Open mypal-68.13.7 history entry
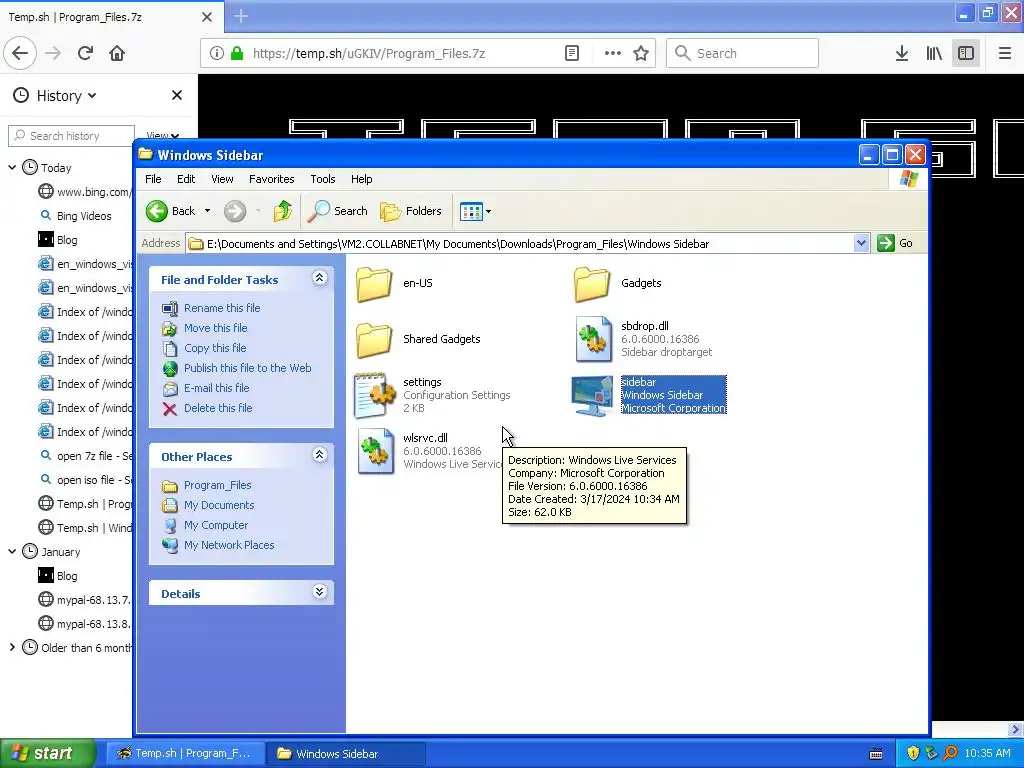Image resolution: width=1024 pixels, height=768 pixels. click(85, 600)
